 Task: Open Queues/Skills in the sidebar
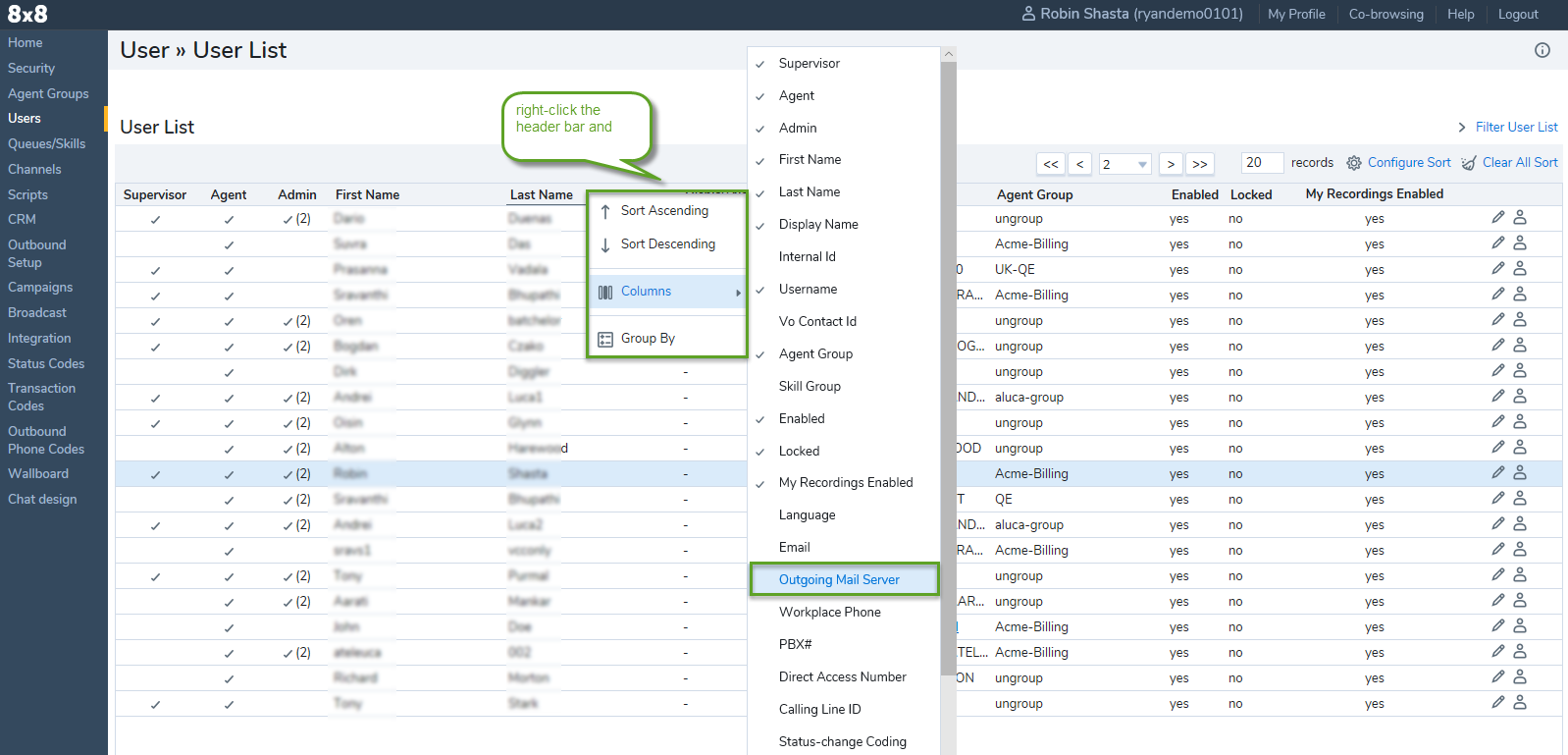47,143
